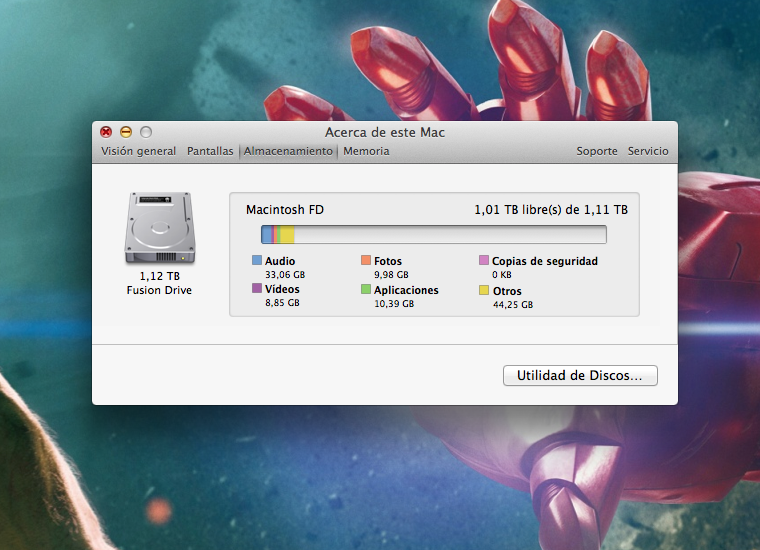The width and height of the screenshot is (760, 550).
Task: Click the 9,98 GB photos value
Action: point(391,275)
